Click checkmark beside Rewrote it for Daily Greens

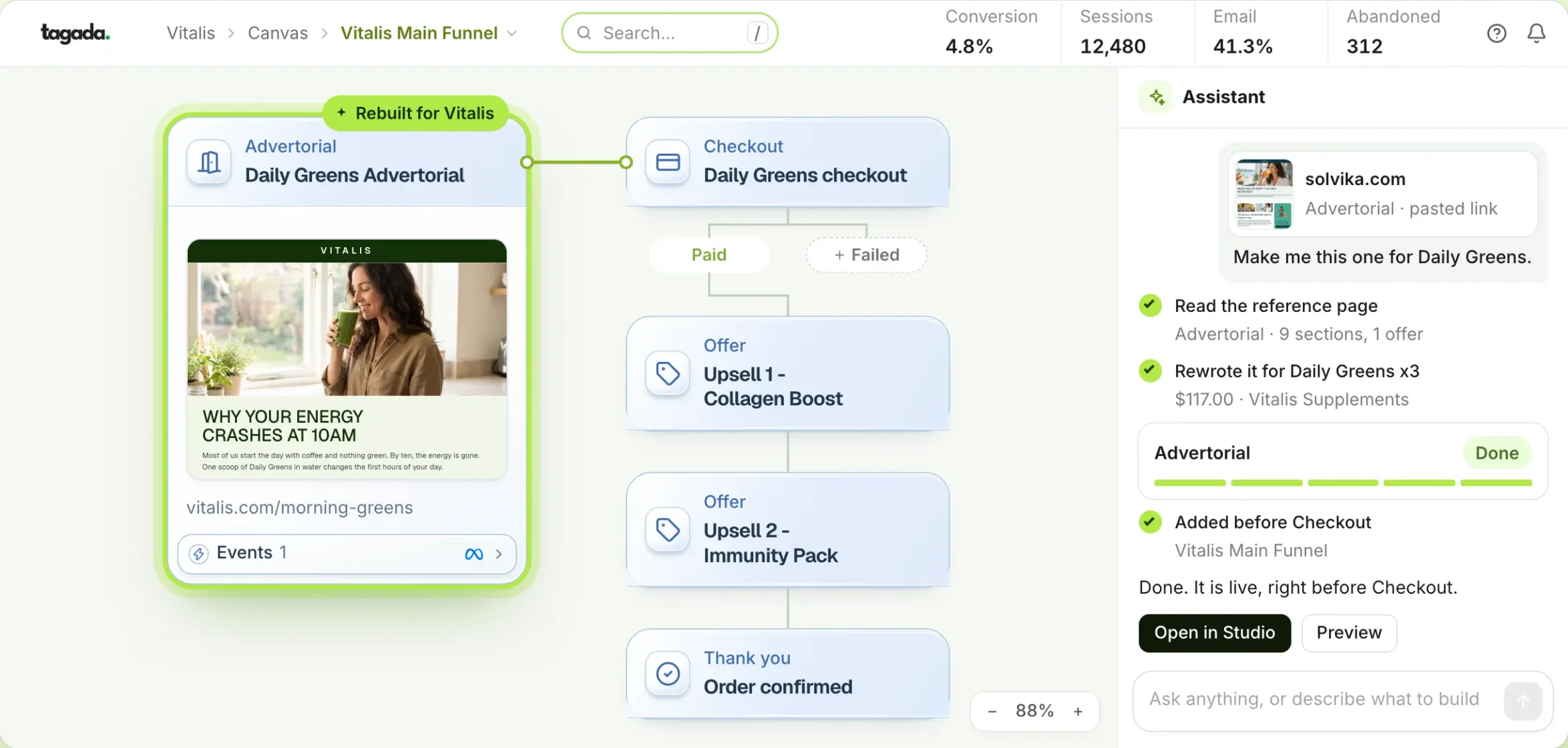1150,370
